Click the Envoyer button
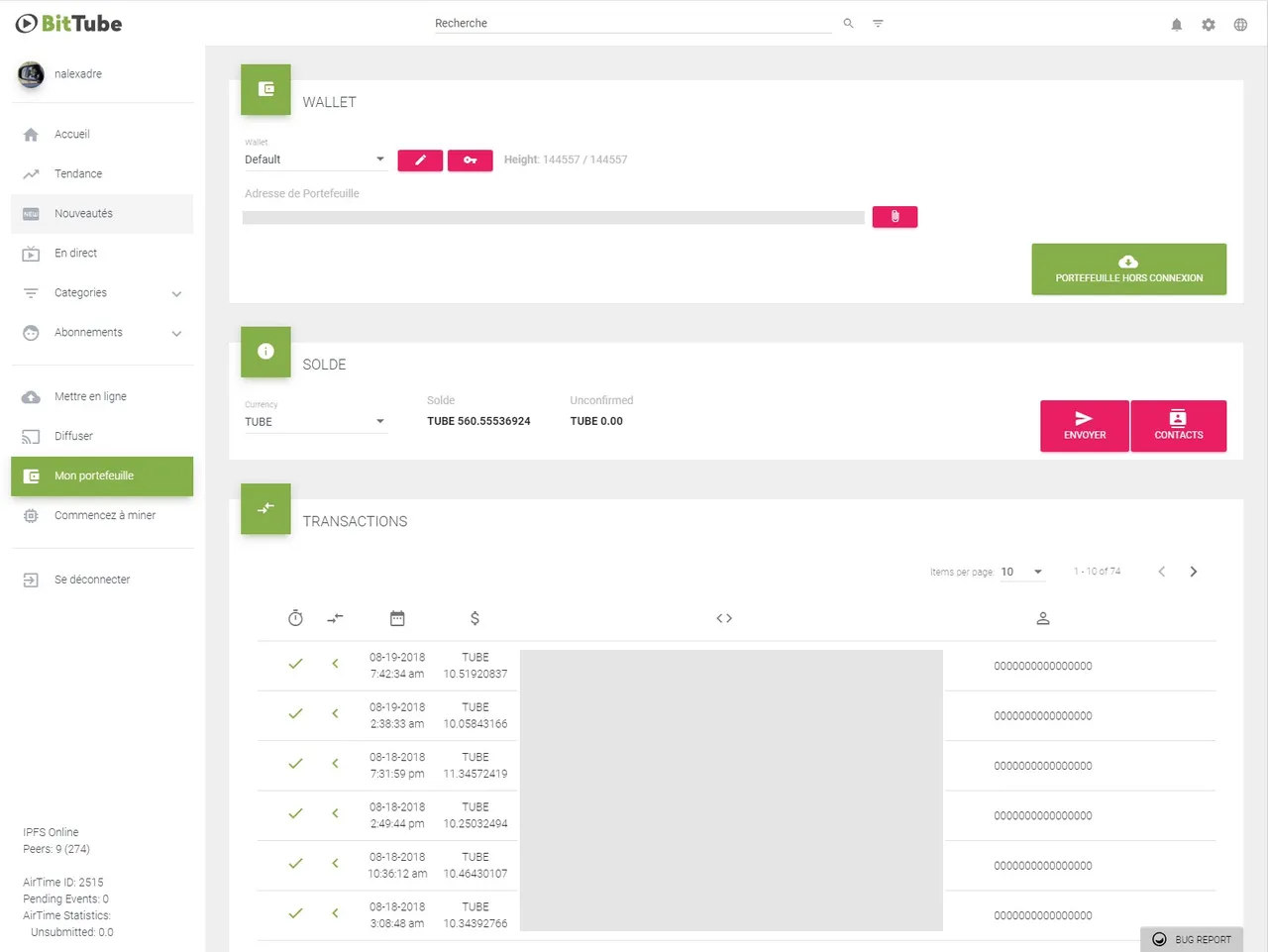The height and width of the screenshot is (952, 1268). pyautogui.click(x=1084, y=426)
